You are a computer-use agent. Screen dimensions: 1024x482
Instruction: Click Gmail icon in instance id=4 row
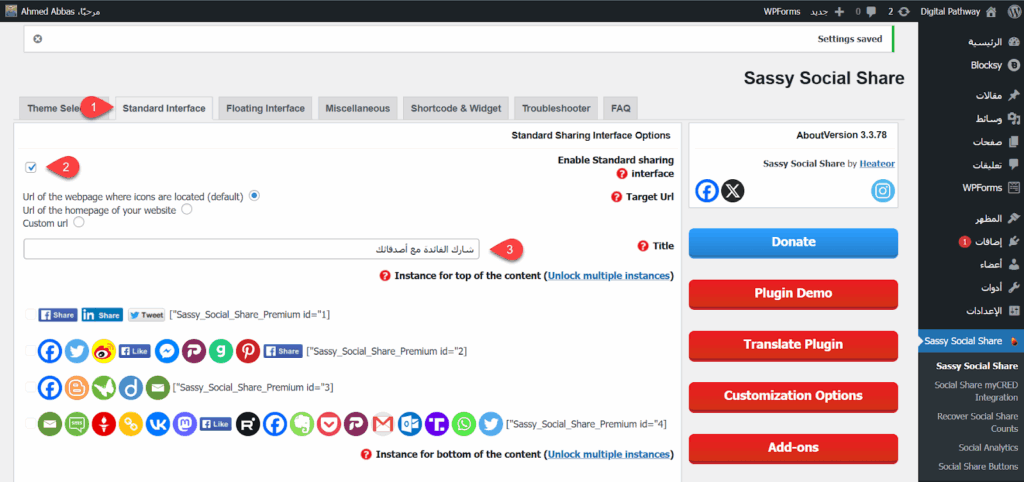pos(383,424)
